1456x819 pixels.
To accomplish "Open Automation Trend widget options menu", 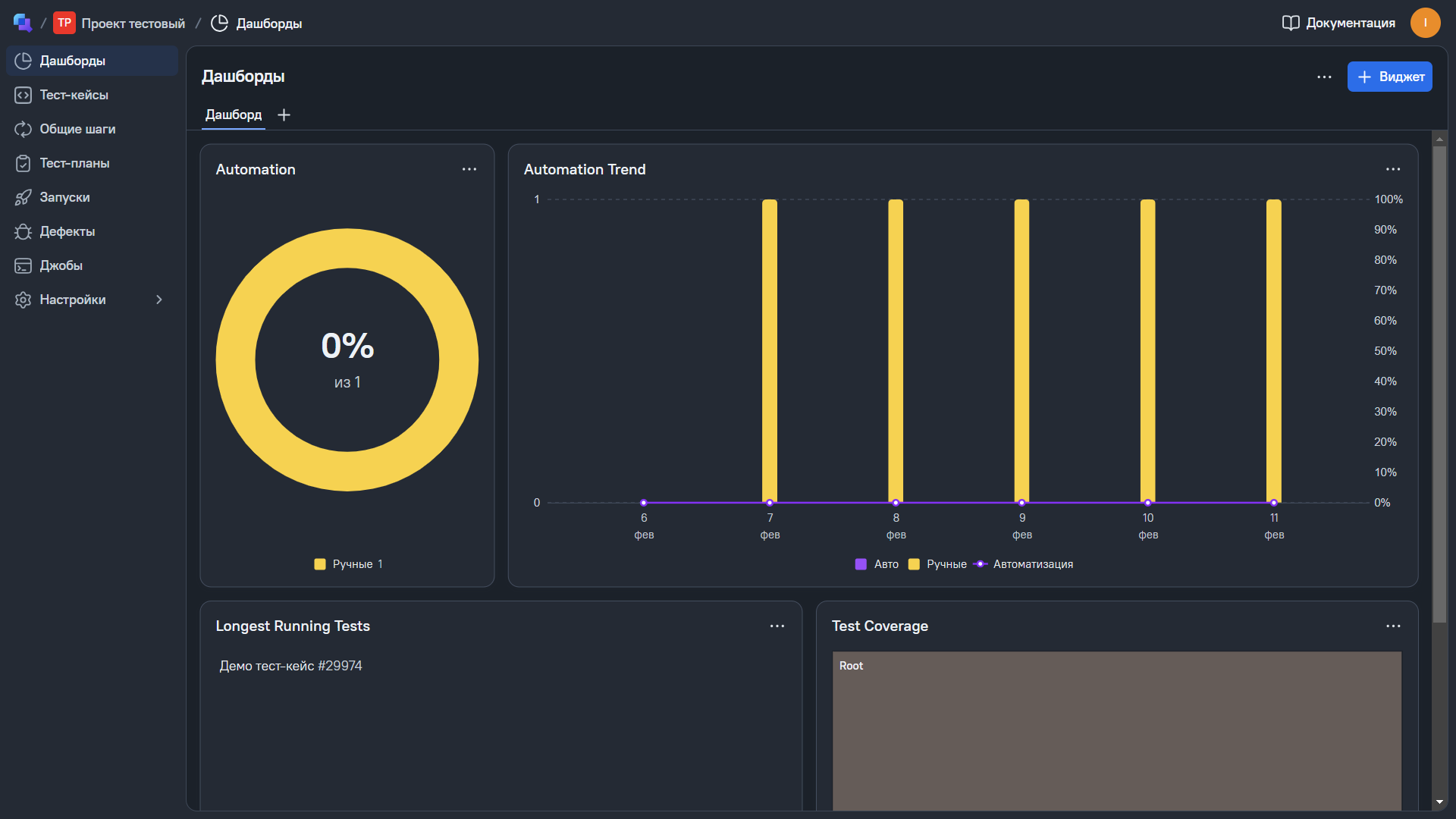I will tap(1393, 169).
